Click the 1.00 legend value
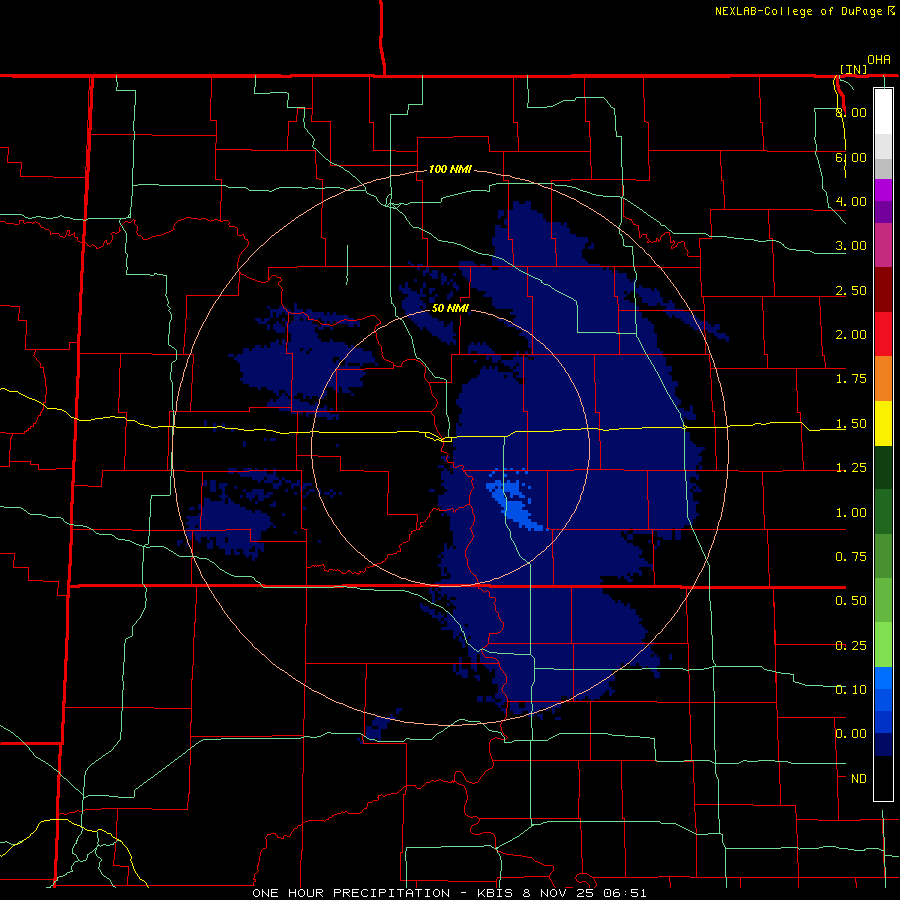Image resolution: width=900 pixels, height=900 pixels. pyautogui.click(x=851, y=513)
